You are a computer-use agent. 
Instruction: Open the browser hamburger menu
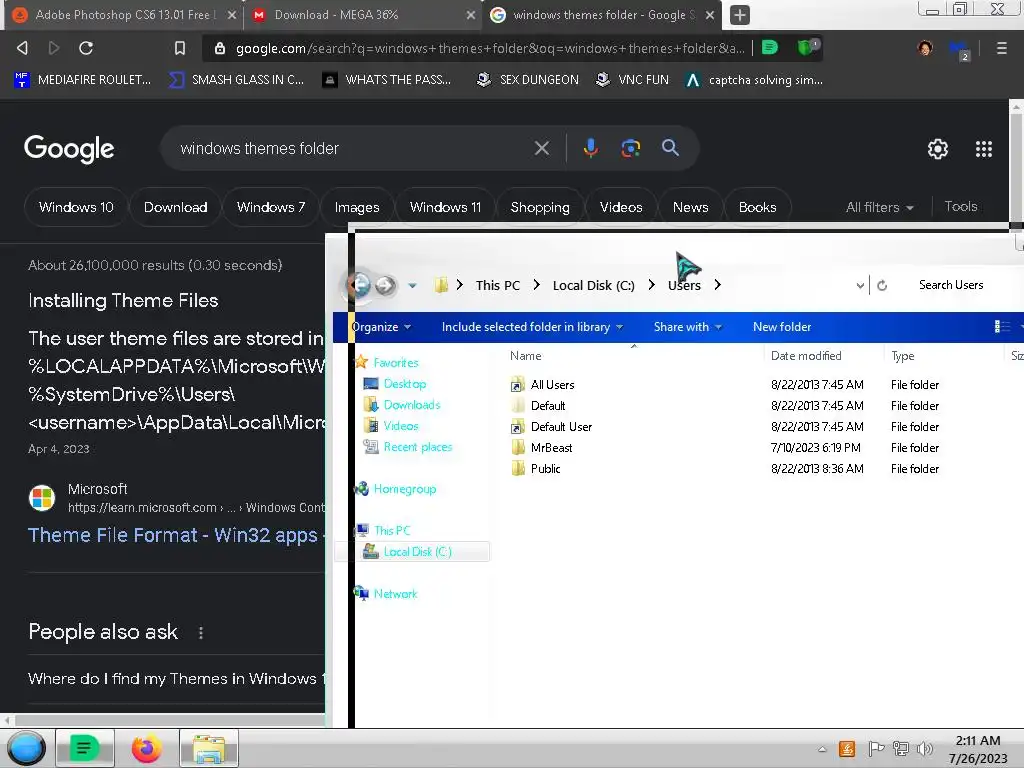click(x=1001, y=48)
